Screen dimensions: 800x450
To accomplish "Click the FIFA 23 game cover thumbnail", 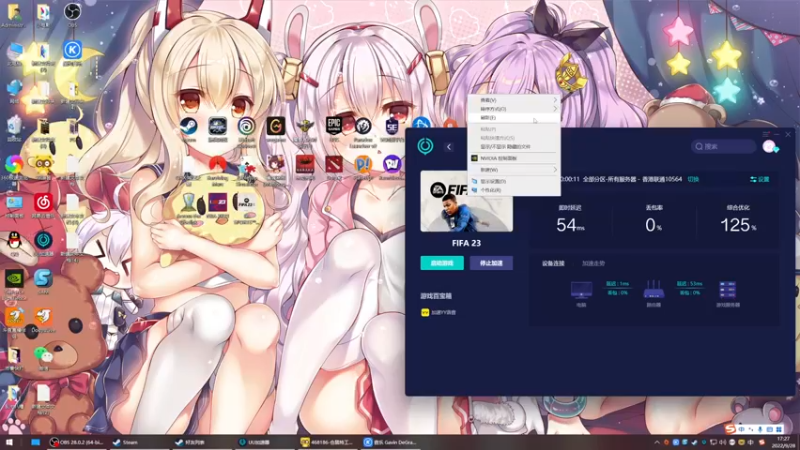I will (466, 201).
